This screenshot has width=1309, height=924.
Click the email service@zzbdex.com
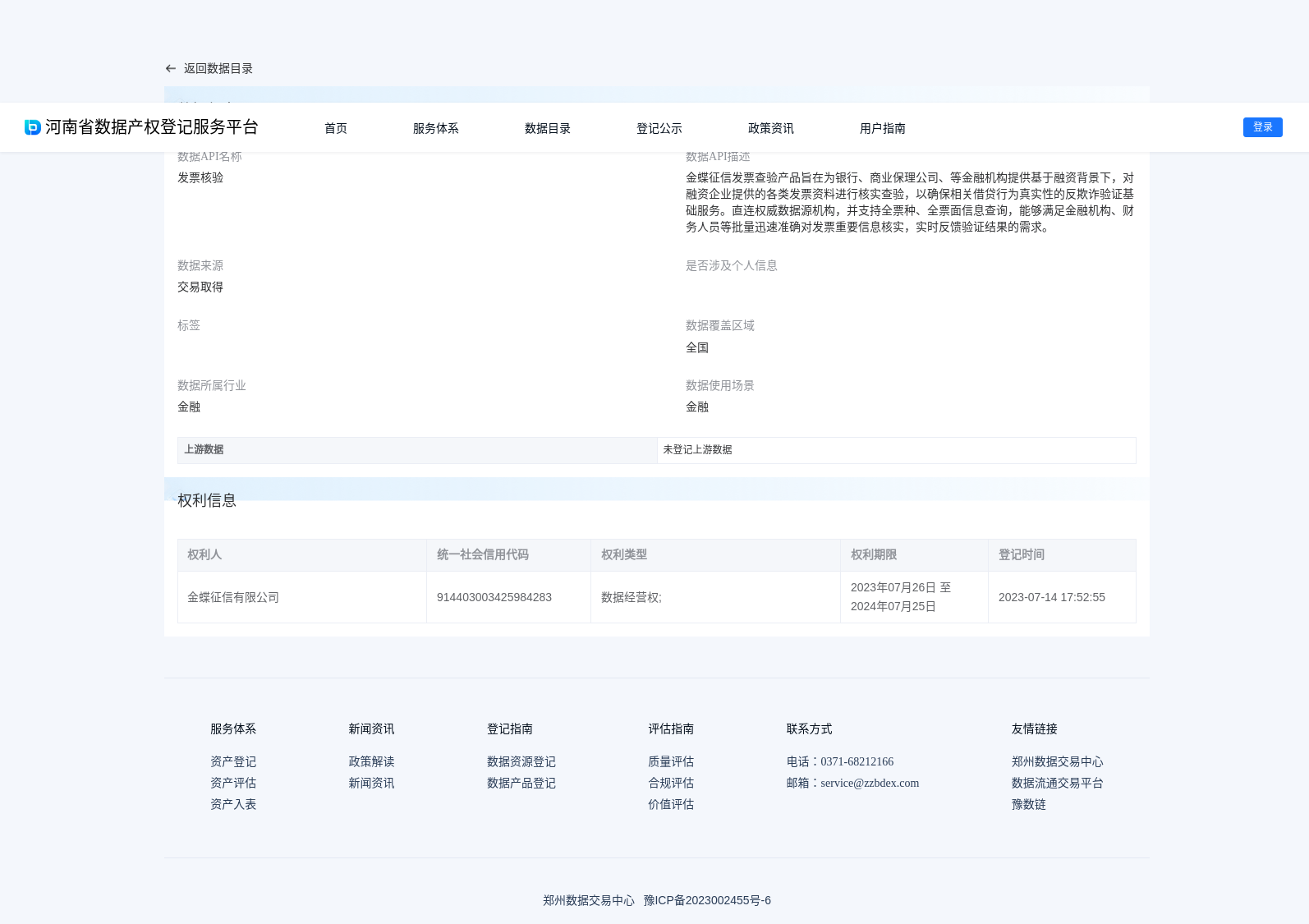[870, 784]
